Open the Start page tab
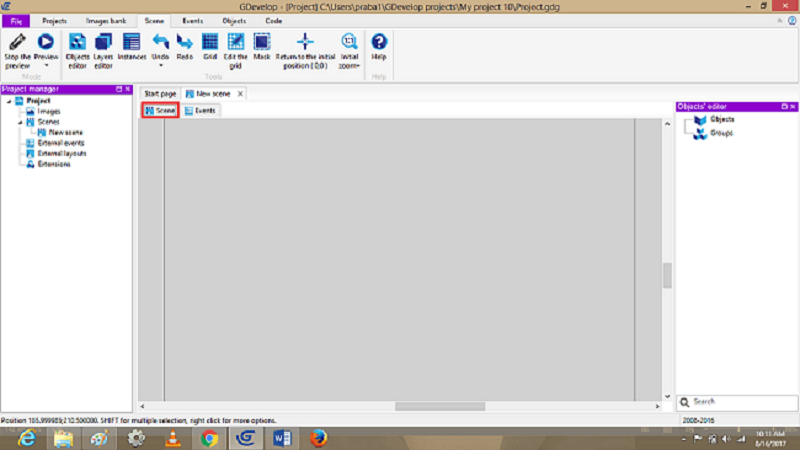 click(160, 94)
